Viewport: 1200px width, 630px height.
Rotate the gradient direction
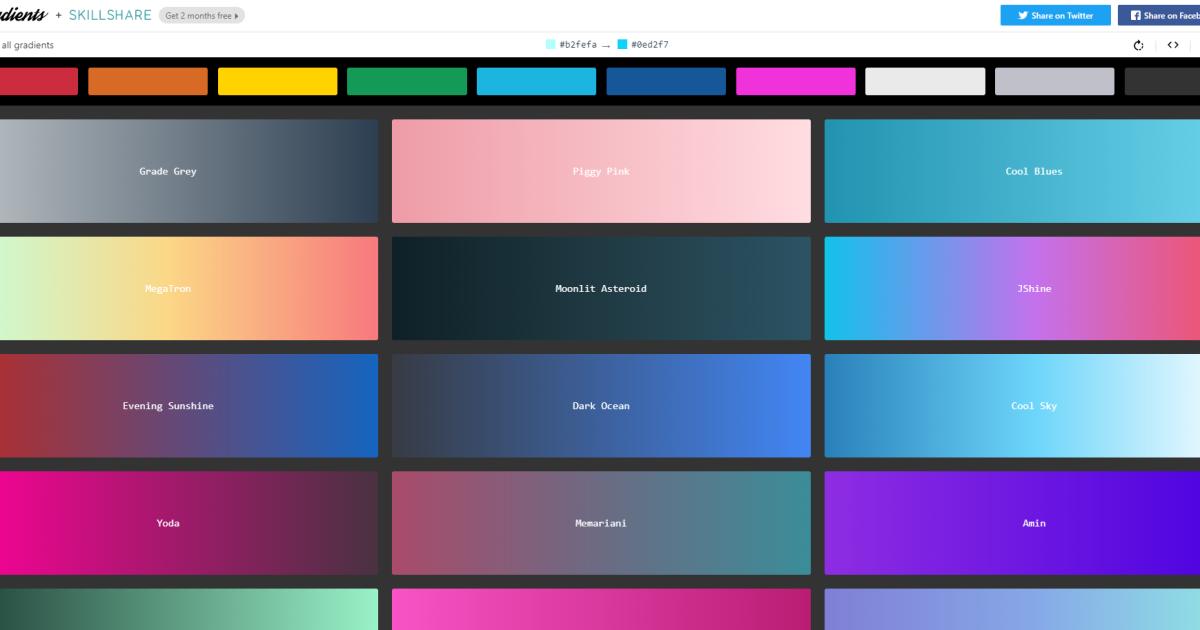click(x=1137, y=44)
